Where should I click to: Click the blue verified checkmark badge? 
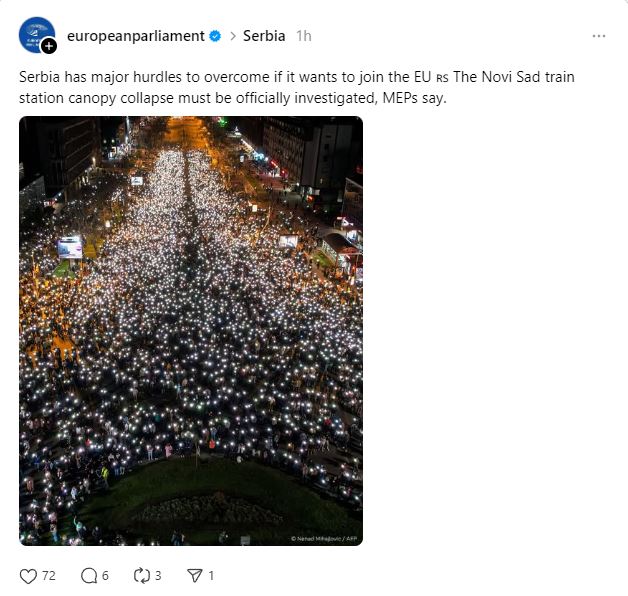pos(215,36)
